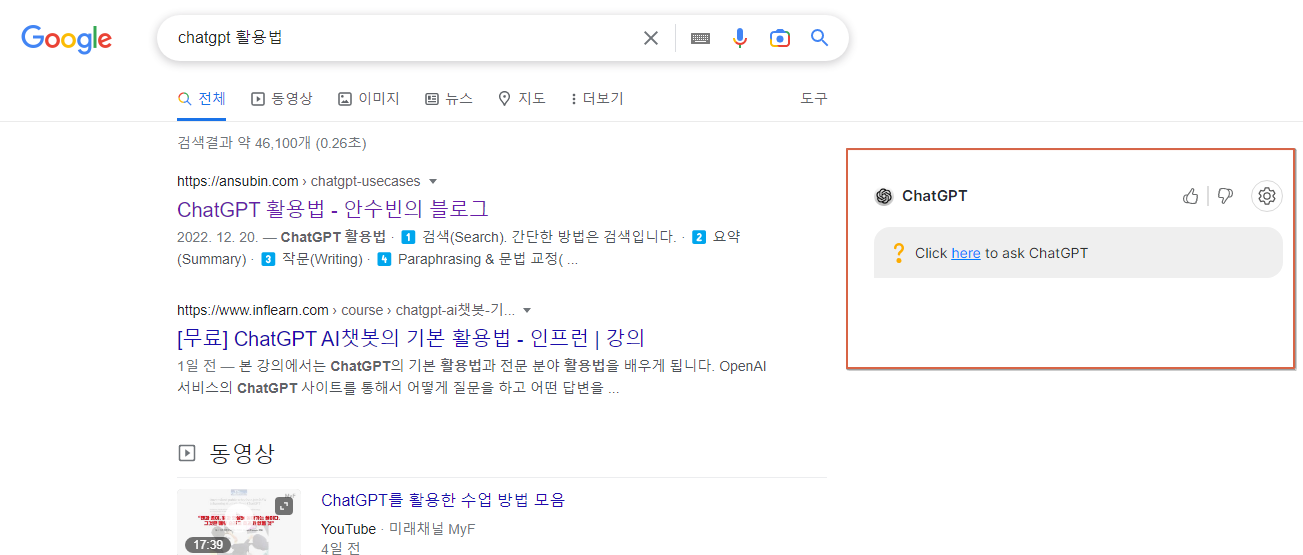This screenshot has width=1303, height=555.
Task: Open the on-screen keyboard input tool
Action: [x=700, y=38]
